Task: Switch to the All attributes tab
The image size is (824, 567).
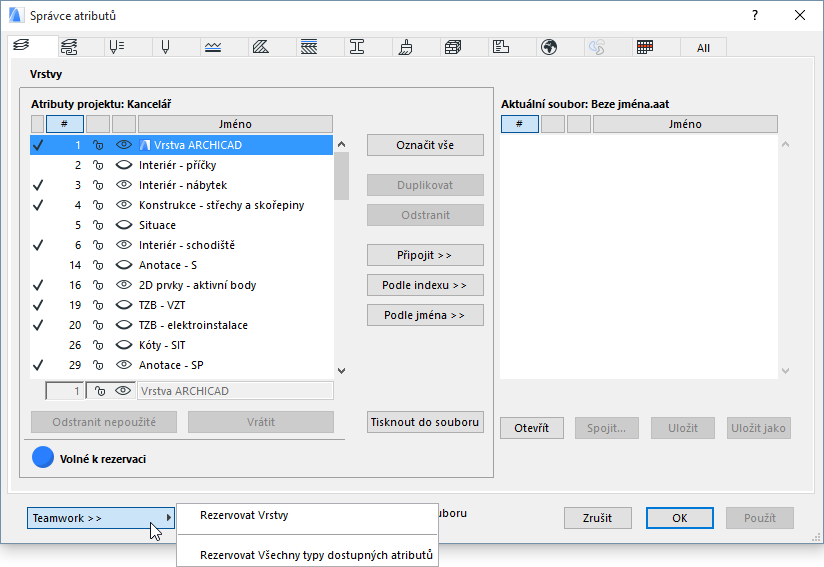Action: (x=703, y=48)
